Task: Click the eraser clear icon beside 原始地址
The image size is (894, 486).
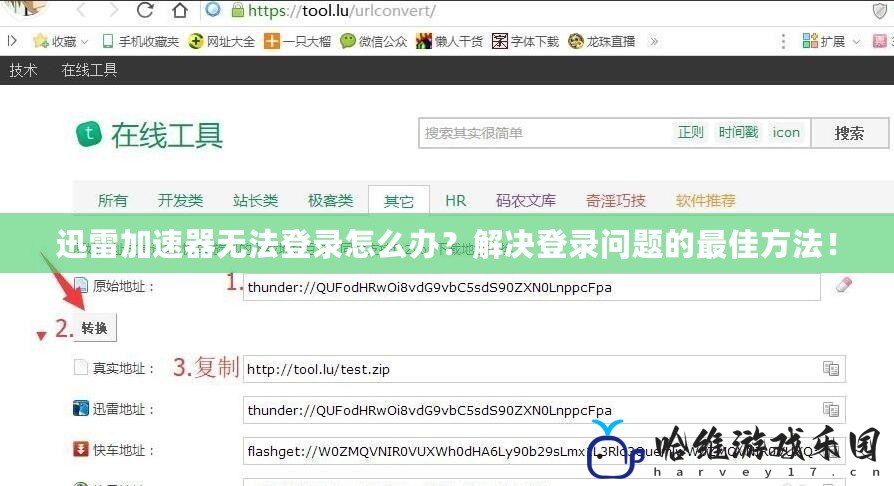Action: click(x=843, y=285)
